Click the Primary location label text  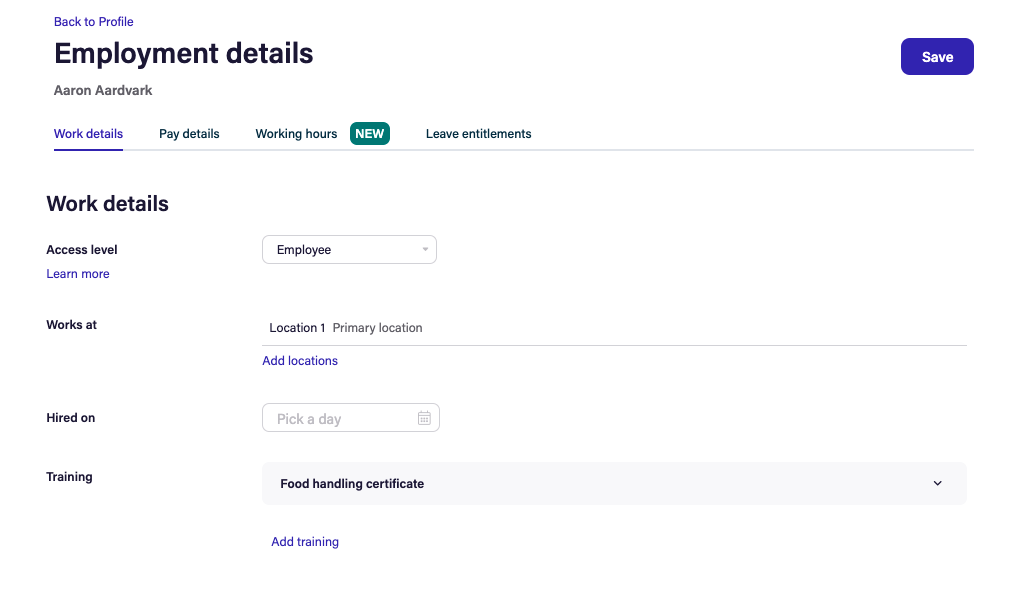pos(377,328)
